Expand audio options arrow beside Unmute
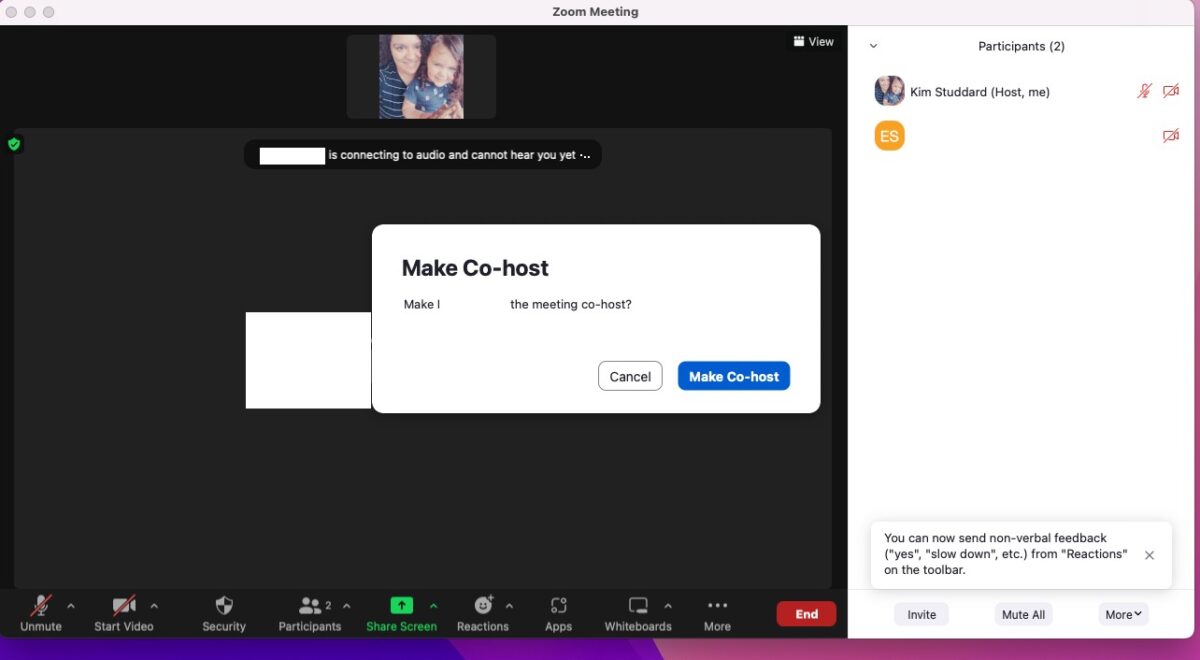1200x660 pixels. (x=71, y=606)
